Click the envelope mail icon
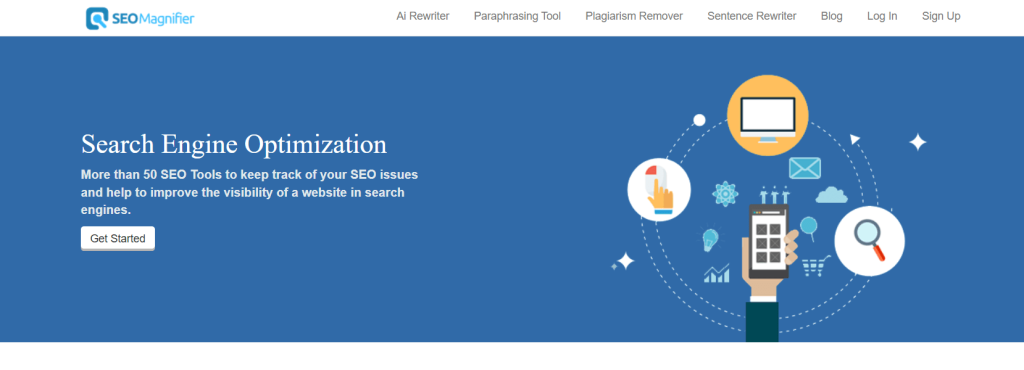Screen dimensions: 1024x370 (x=805, y=168)
